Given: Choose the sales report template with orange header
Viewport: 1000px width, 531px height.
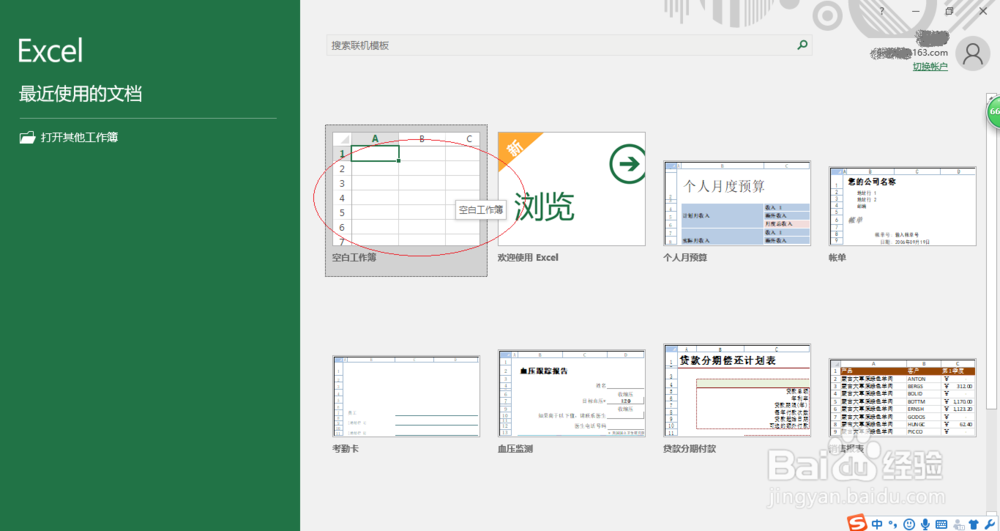Looking at the screenshot, I should [902, 398].
